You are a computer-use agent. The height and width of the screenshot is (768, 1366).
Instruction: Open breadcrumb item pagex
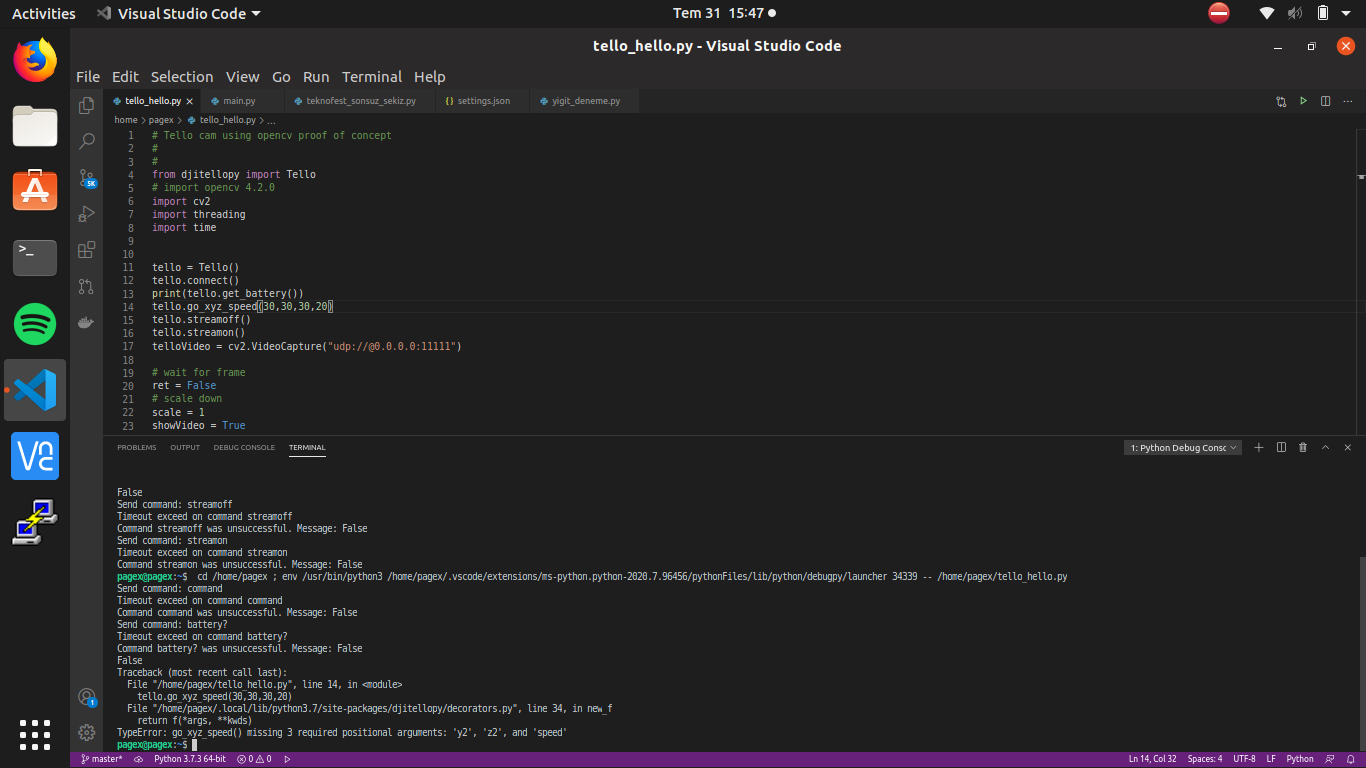tap(160, 119)
